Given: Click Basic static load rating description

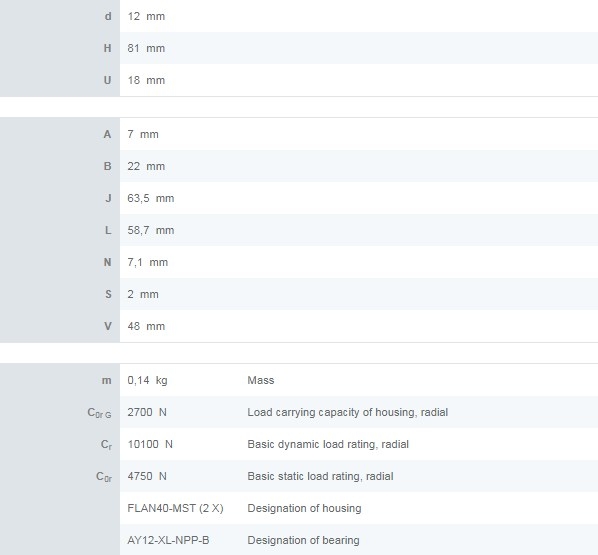Looking at the screenshot, I should [x=320, y=476].
